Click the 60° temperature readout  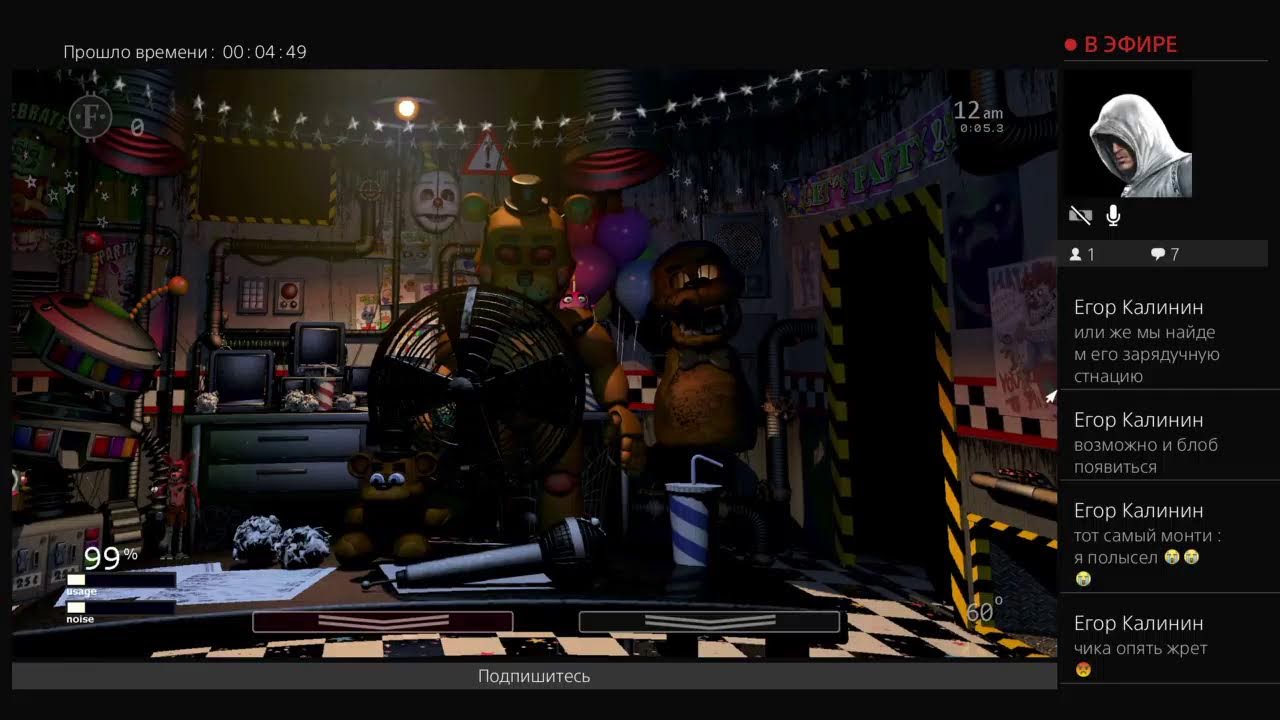[x=984, y=611]
